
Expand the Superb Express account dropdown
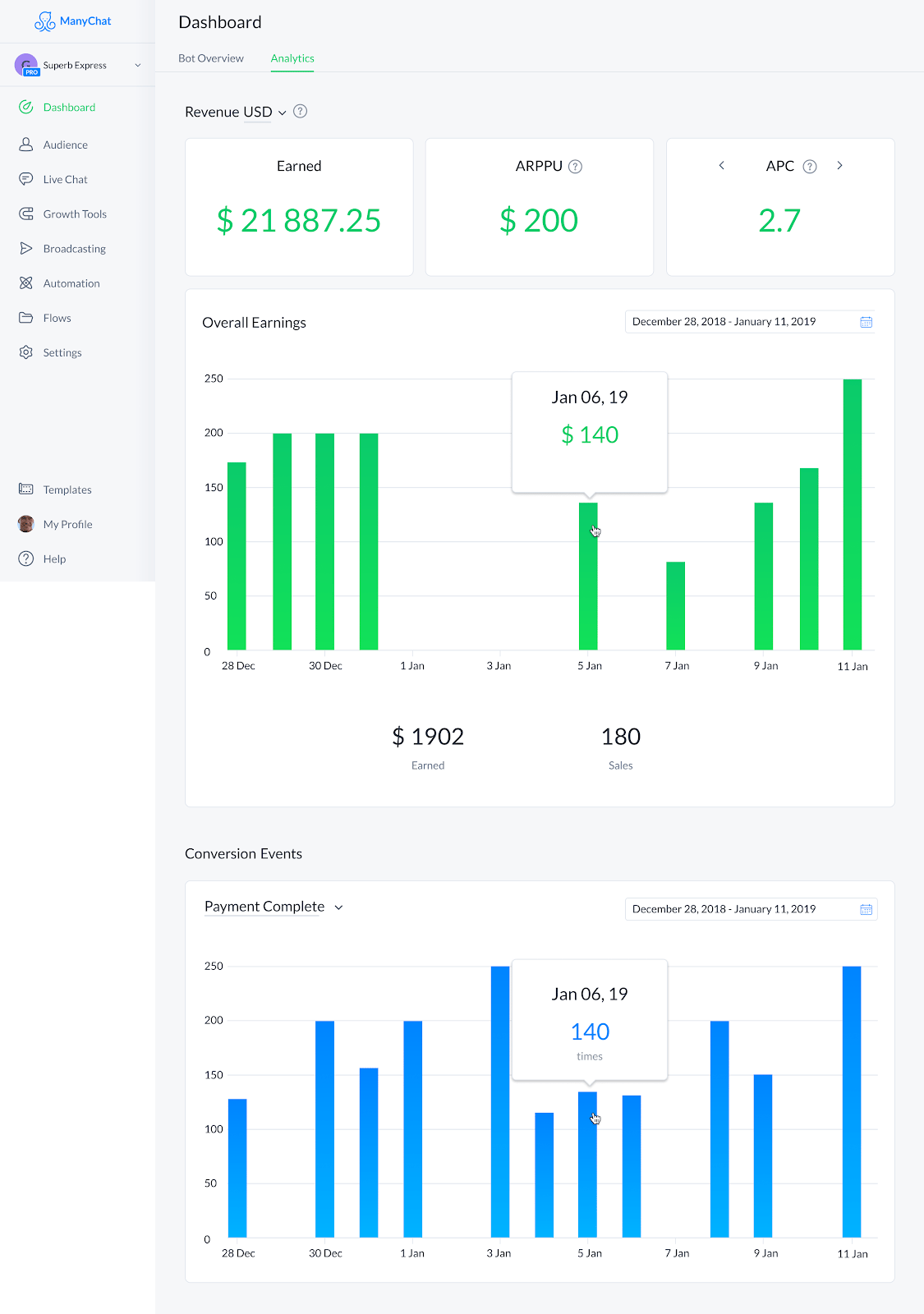(138, 65)
